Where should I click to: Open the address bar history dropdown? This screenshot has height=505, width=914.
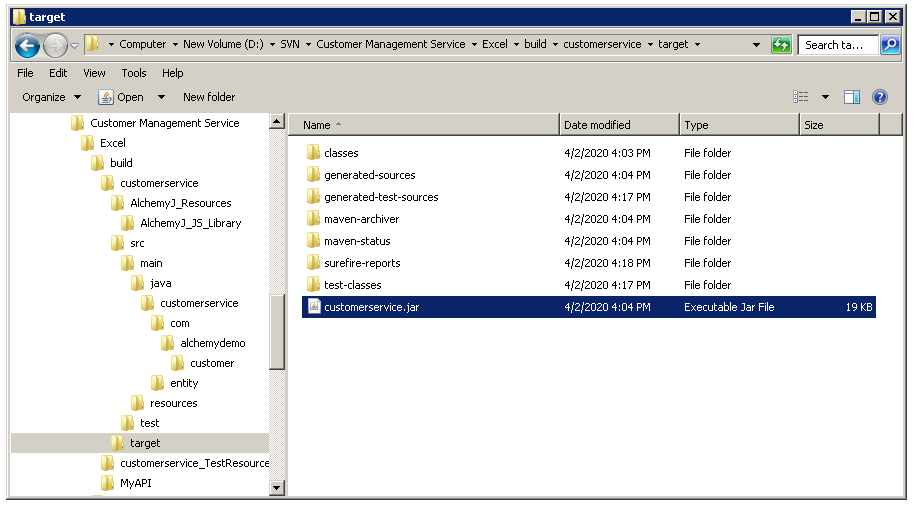(x=757, y=45)
